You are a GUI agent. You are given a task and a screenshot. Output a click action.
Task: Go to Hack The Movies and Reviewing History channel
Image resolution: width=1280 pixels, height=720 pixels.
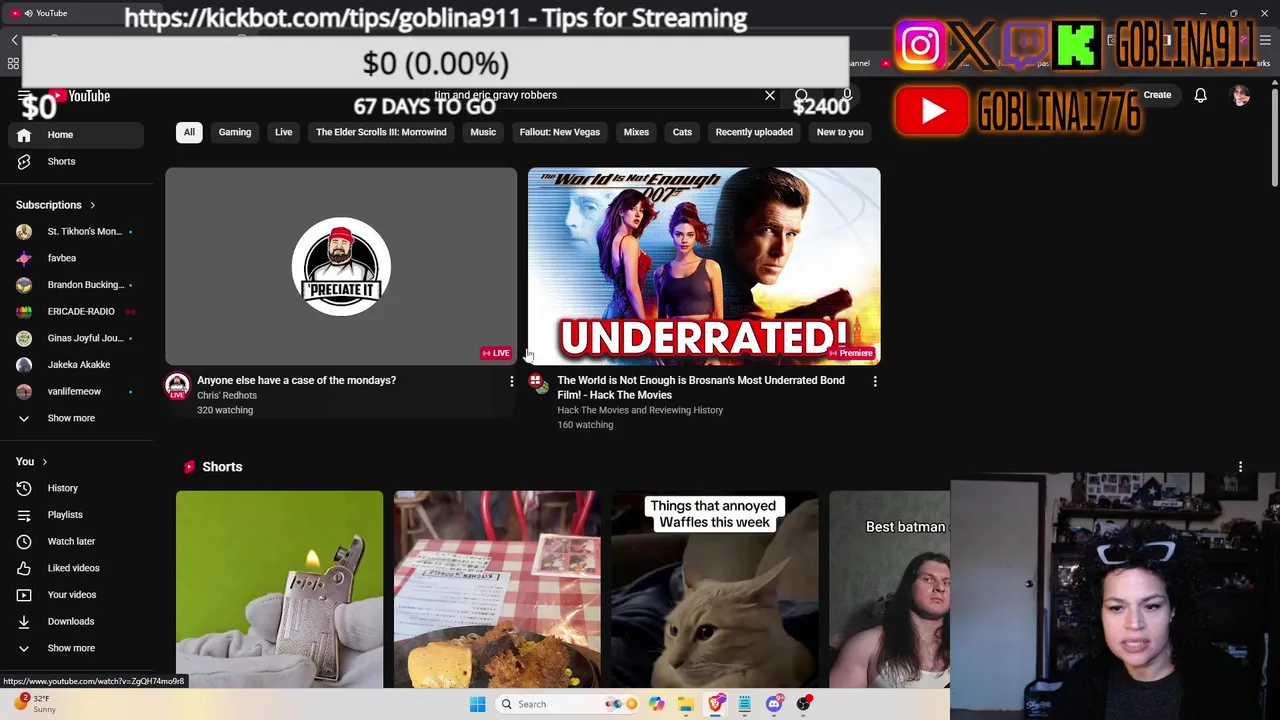640,410
